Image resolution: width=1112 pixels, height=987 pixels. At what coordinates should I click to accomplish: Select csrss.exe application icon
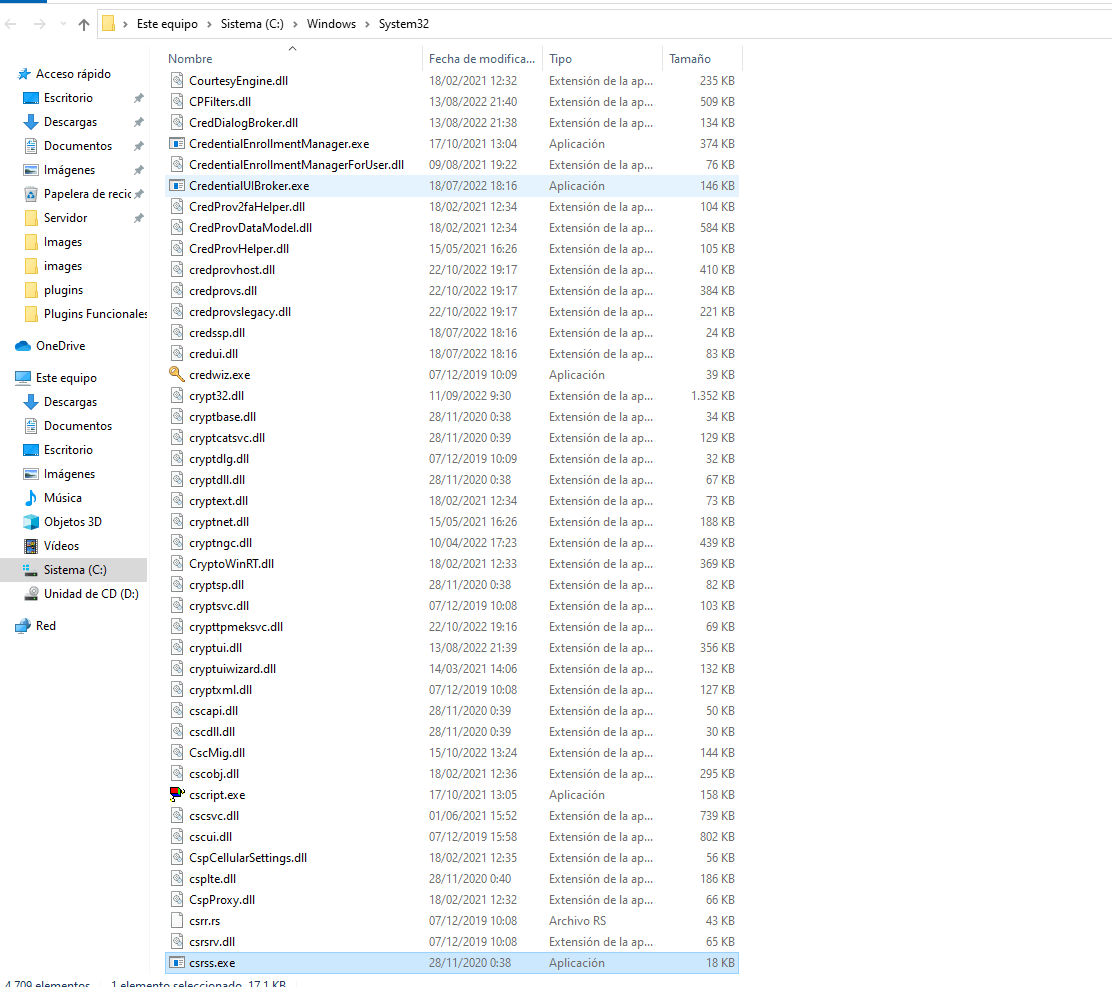tap(177, 963)
